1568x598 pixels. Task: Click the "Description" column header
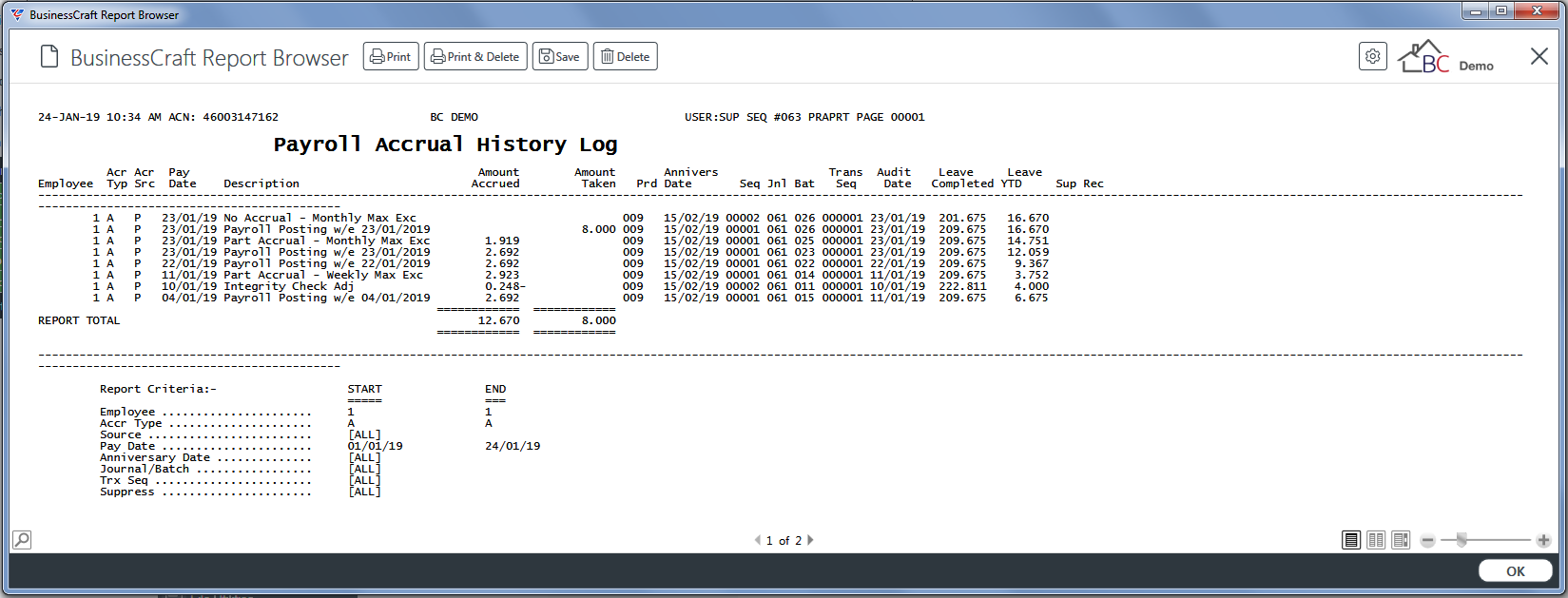pyautogui.click(x=261, y=183)
